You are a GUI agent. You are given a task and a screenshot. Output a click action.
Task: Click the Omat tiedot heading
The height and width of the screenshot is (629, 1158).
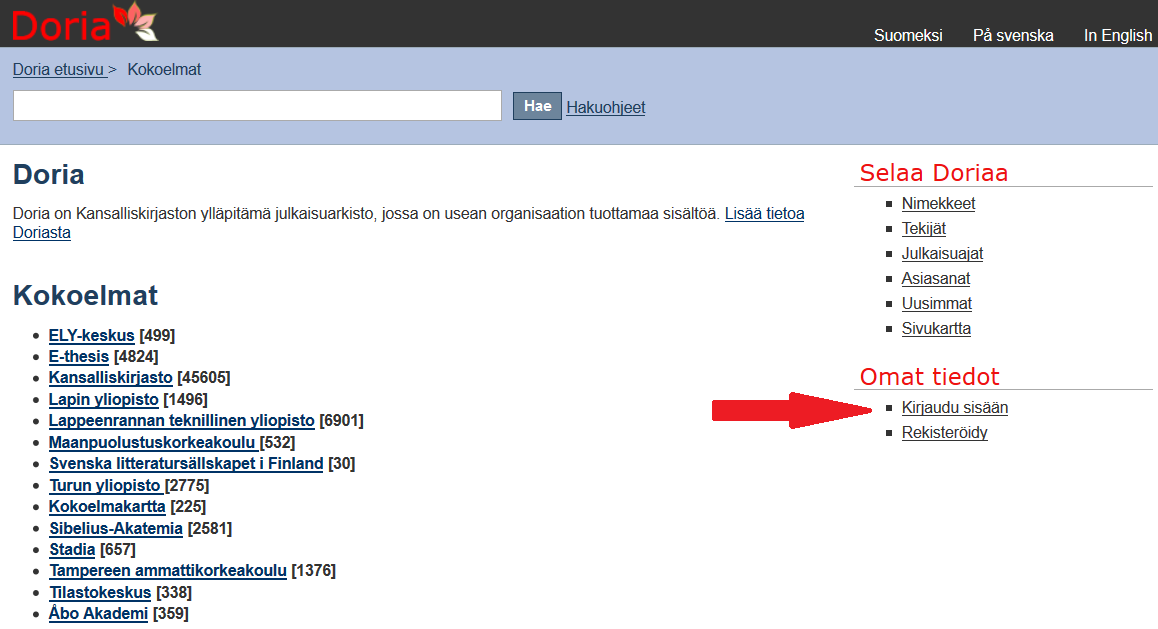pyautogui.click(x=929, y=377)
